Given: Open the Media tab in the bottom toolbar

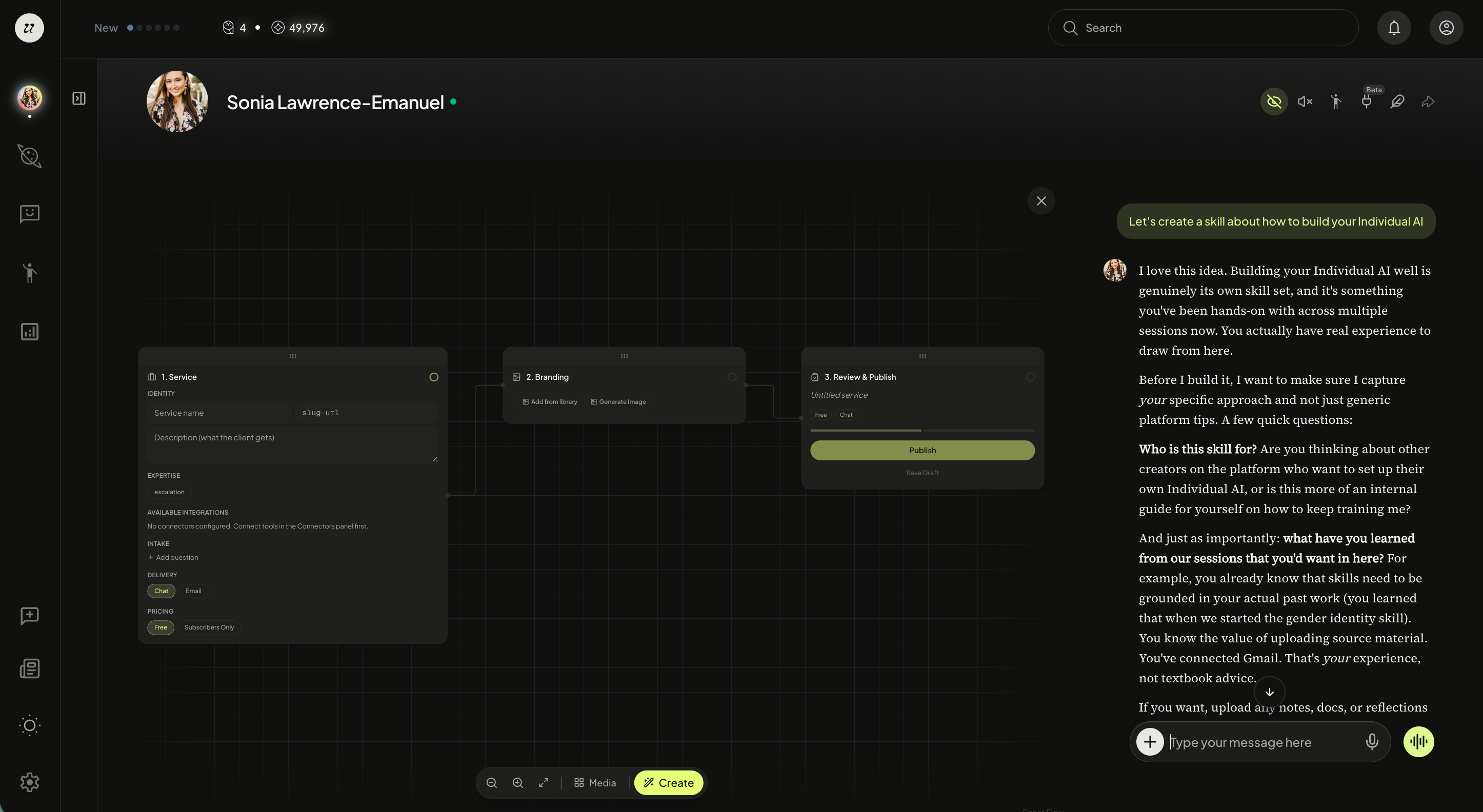Looking at the screenshot, I should [595, 783].
